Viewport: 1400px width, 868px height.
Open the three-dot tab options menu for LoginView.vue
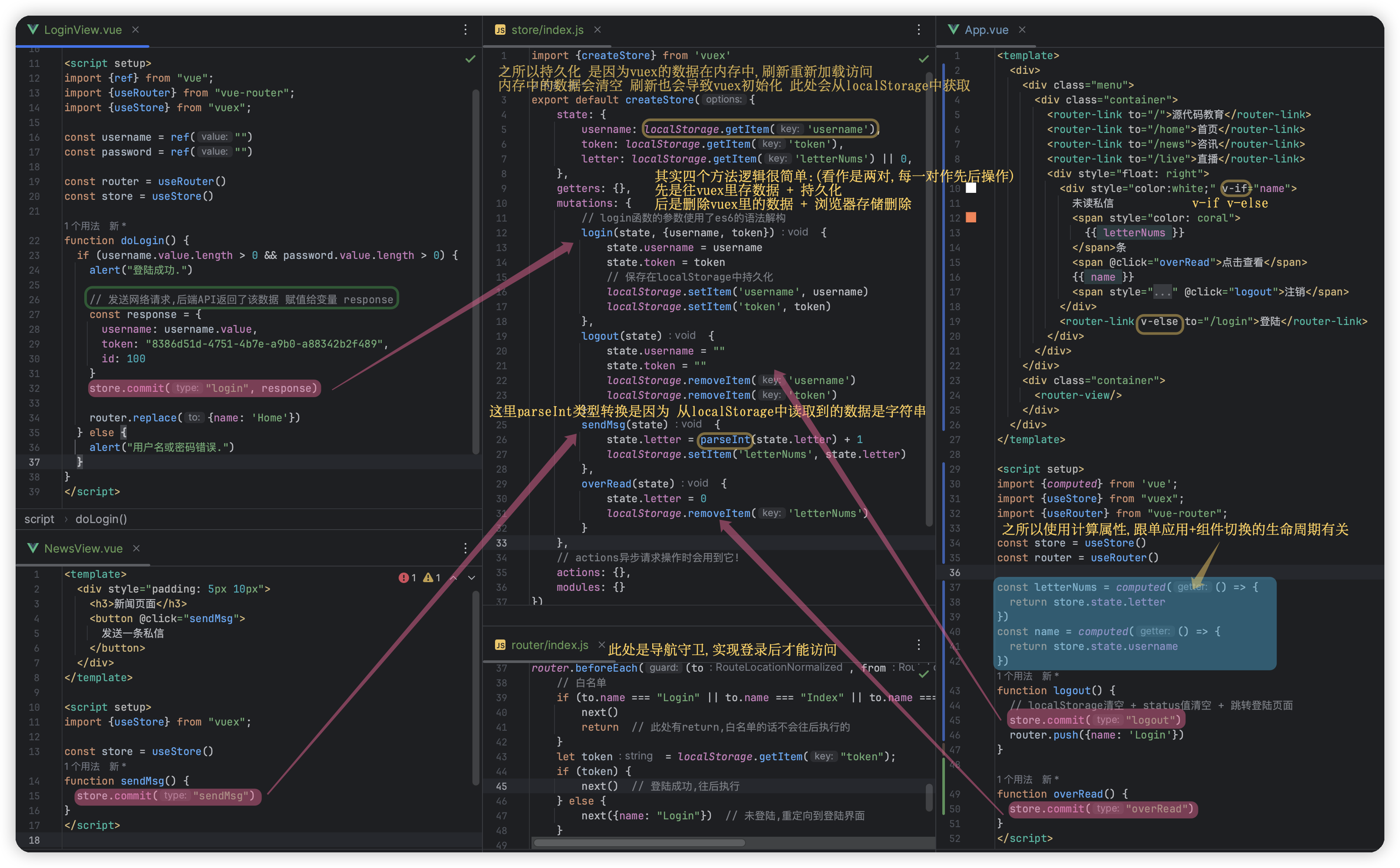(466, 30)
